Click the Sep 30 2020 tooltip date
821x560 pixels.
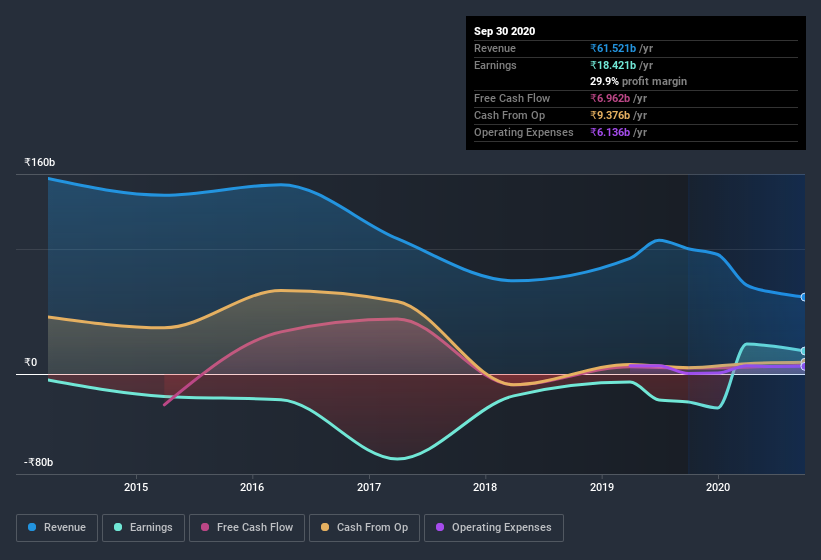[x=504, y=31]
